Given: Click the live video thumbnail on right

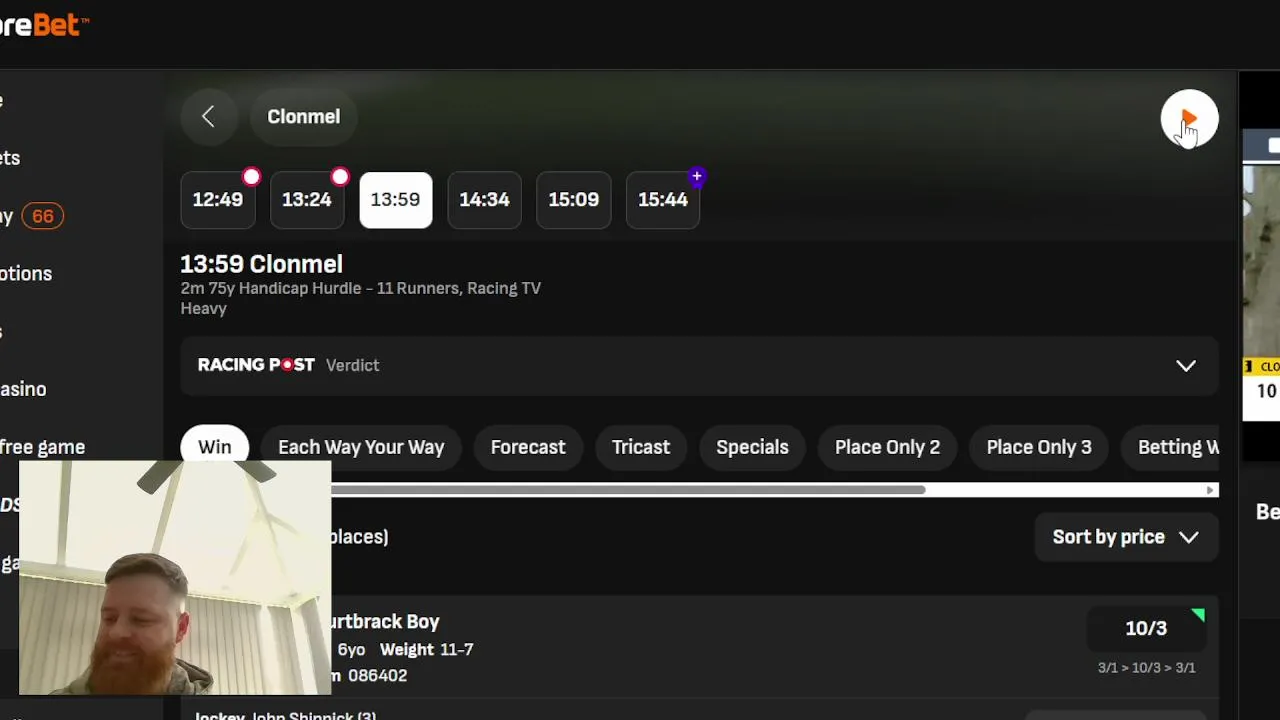Looking at the screenshot, I should point(1261,275).
